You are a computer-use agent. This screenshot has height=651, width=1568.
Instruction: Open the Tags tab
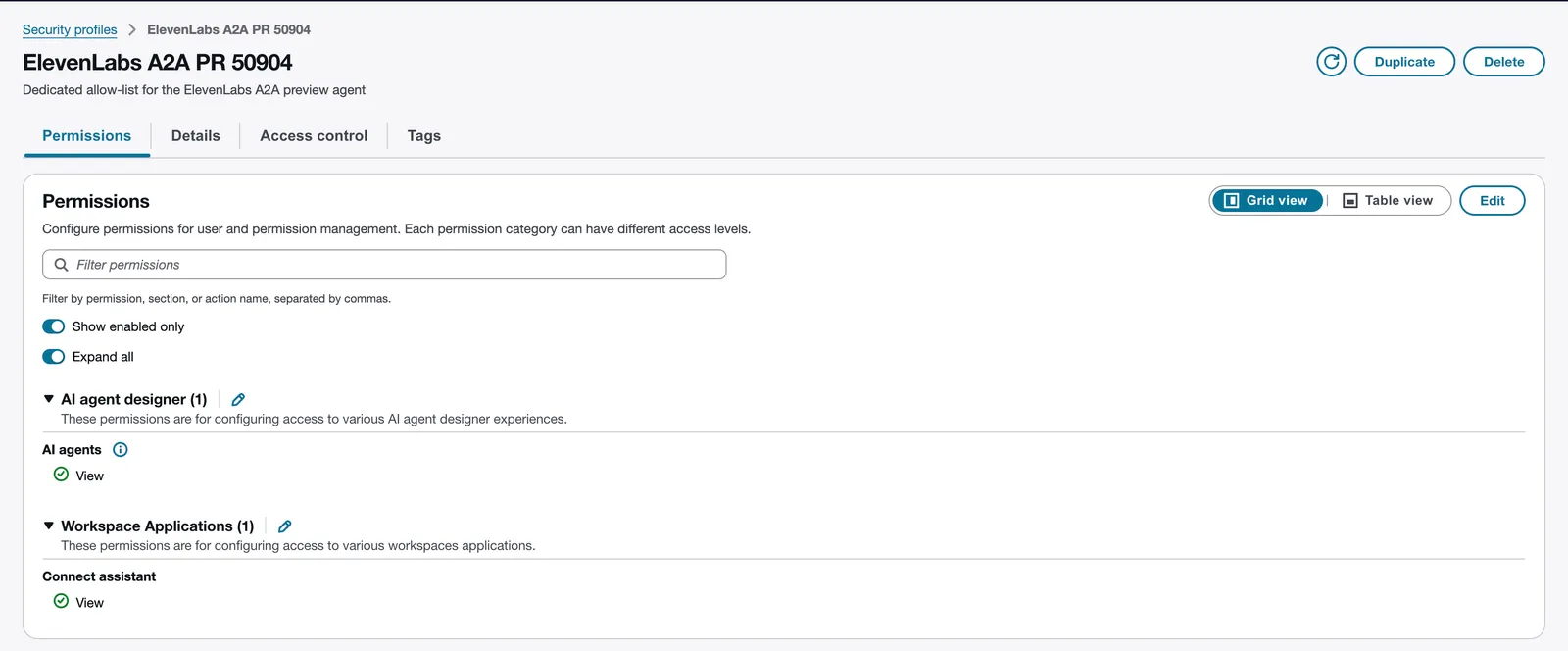[x=424, y=136]
